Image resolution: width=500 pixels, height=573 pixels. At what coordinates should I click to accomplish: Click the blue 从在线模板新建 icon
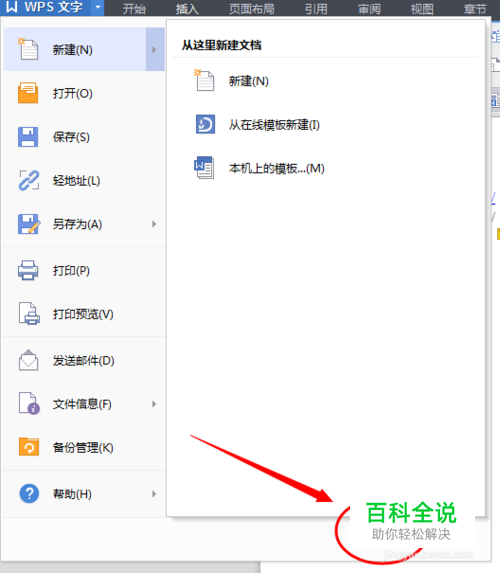tap(205, 124)
